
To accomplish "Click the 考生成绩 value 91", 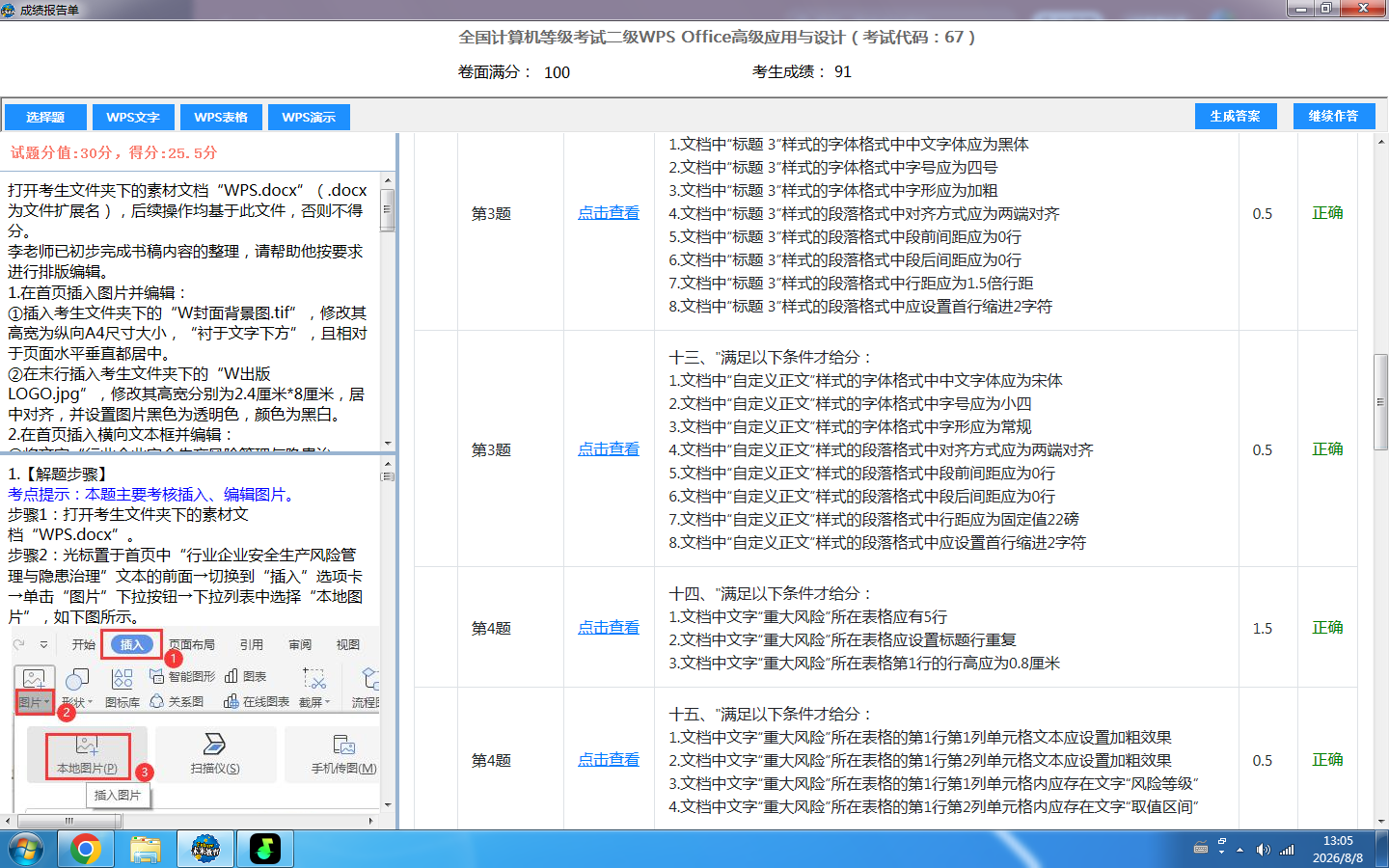I will (843, 71).
